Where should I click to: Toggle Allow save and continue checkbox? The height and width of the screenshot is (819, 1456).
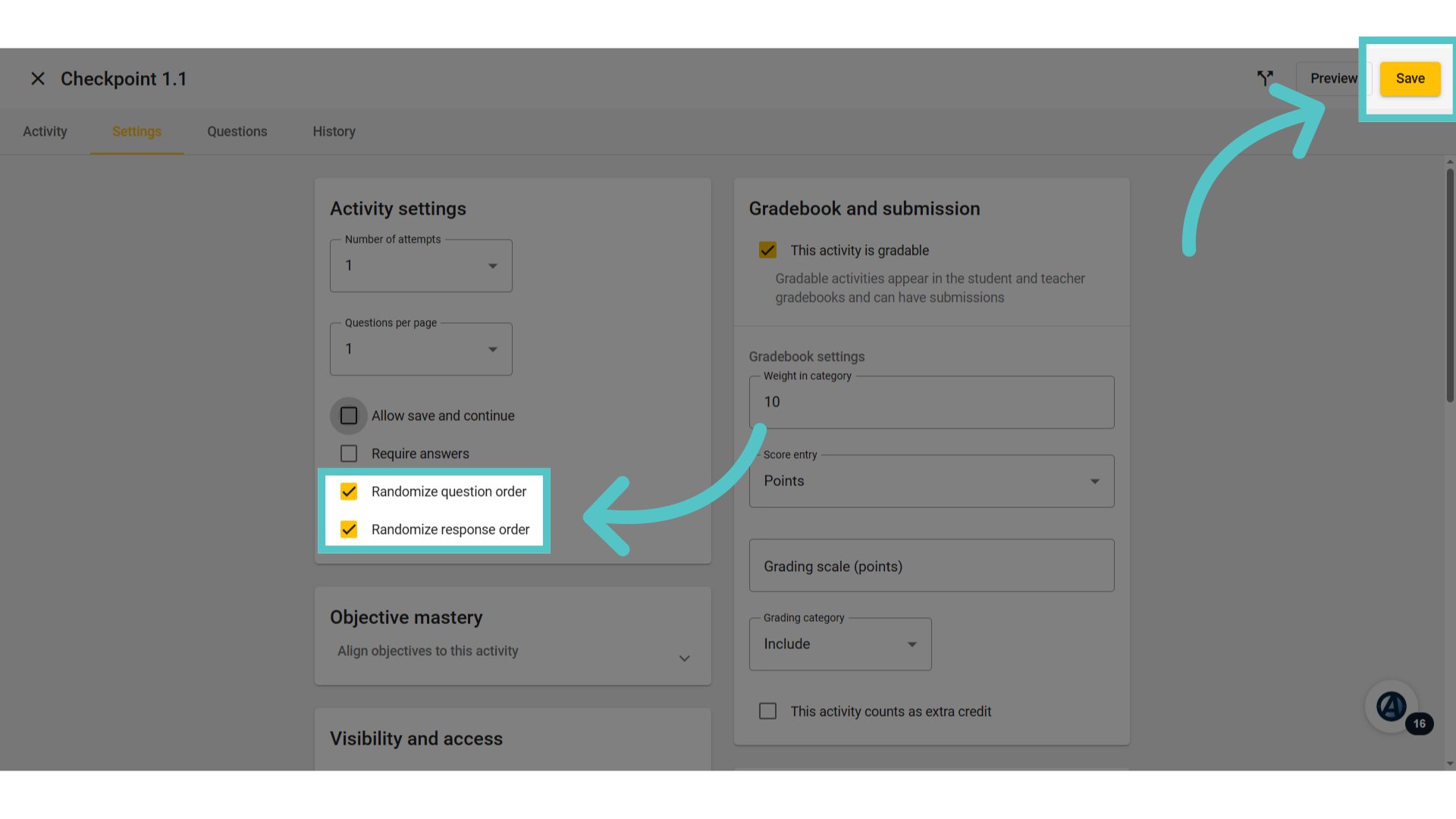349,416
